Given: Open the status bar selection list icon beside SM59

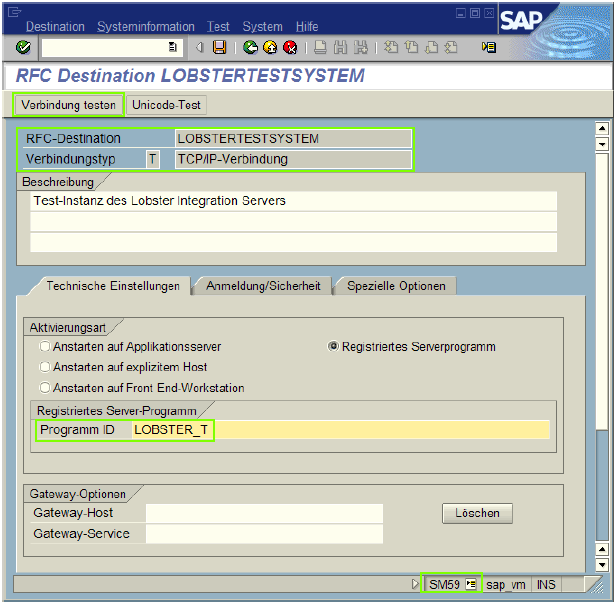Looking at the screenshot, I should (471, 584).
